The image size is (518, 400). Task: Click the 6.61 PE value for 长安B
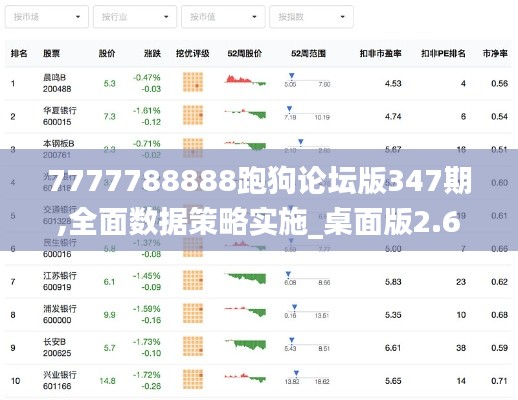[393, 348]
